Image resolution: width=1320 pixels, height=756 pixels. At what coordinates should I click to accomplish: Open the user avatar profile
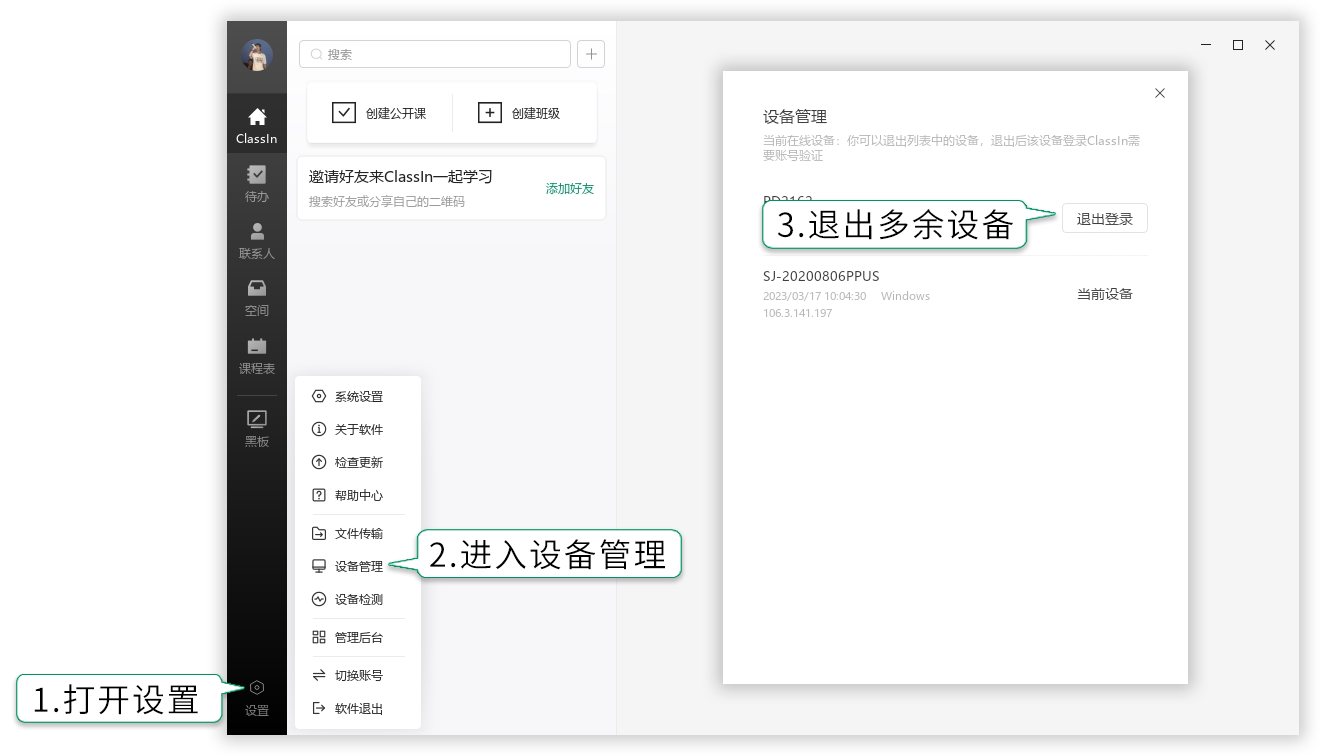click(257, 55)
